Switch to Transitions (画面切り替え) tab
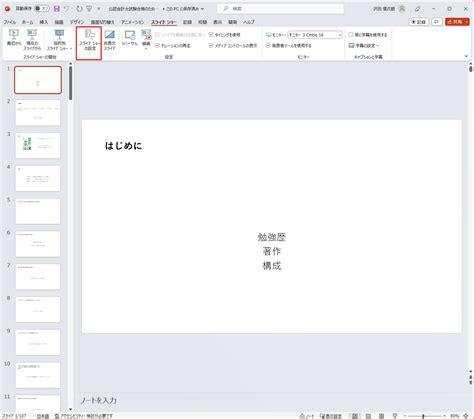474x419 pixels. tap(102, 22)
